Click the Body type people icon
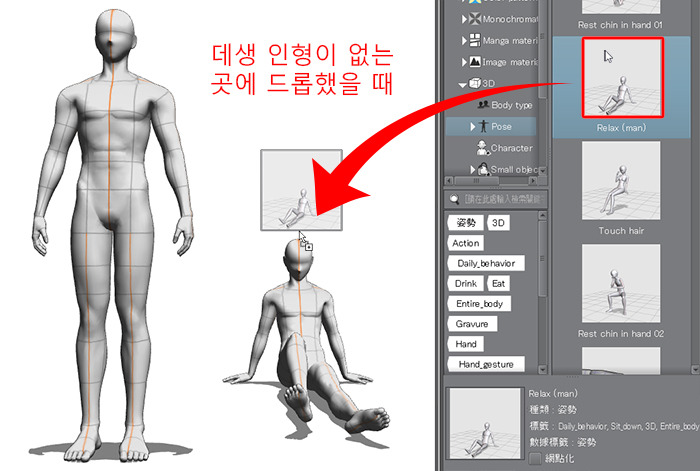Viewport: 700px width, 471px height. [x=483, y=105]
